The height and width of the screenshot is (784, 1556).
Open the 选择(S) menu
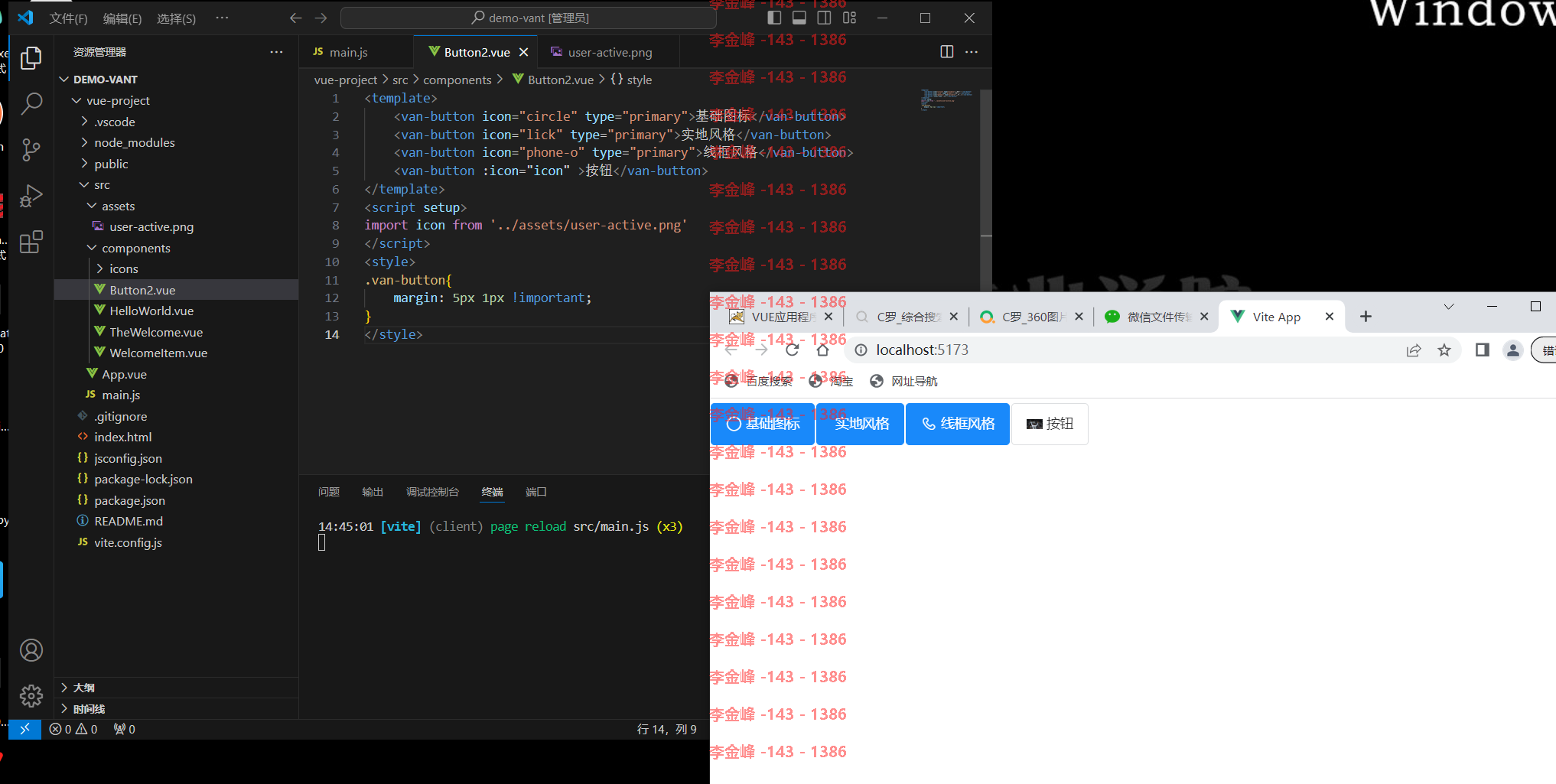click(176, 18)
